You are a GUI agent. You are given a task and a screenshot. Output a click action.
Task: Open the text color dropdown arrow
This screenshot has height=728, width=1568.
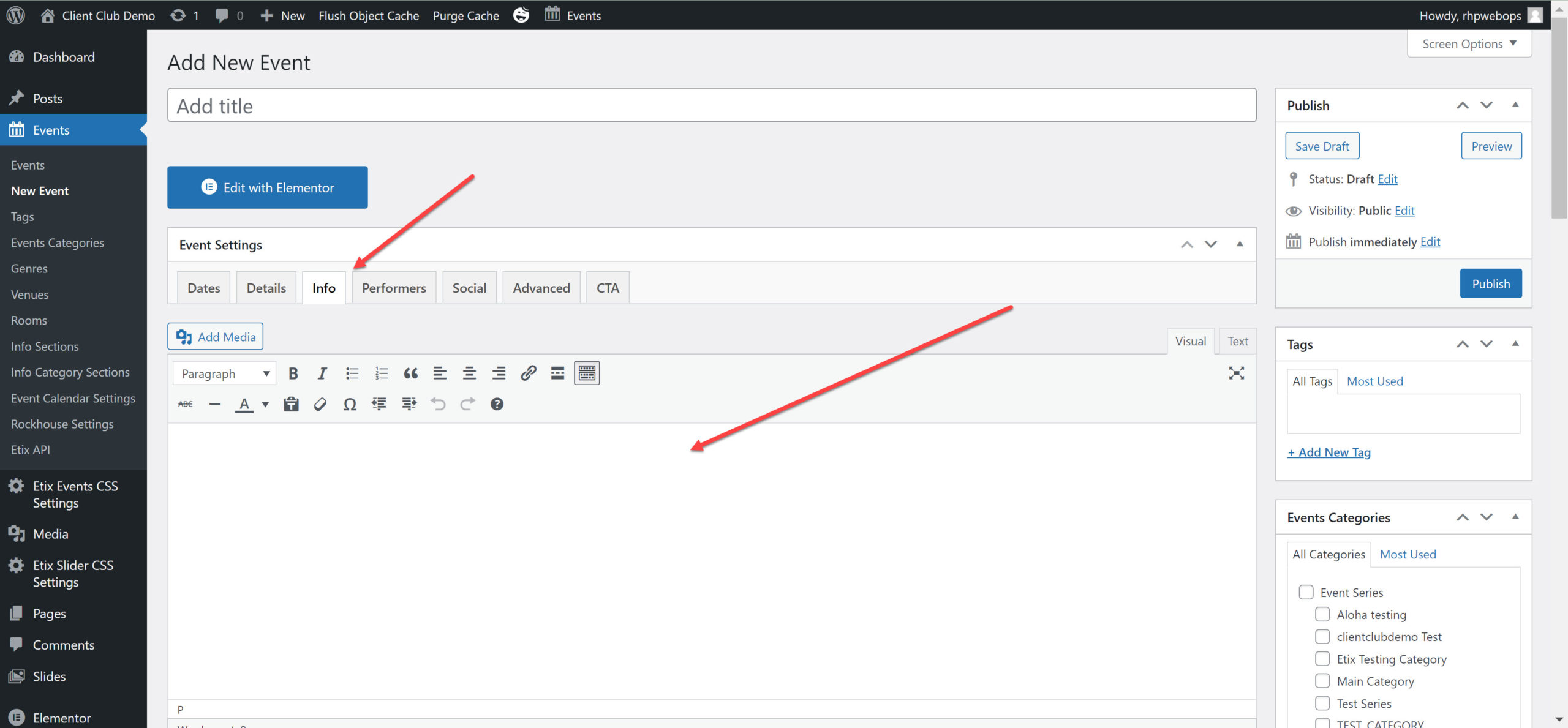[265, 404]
